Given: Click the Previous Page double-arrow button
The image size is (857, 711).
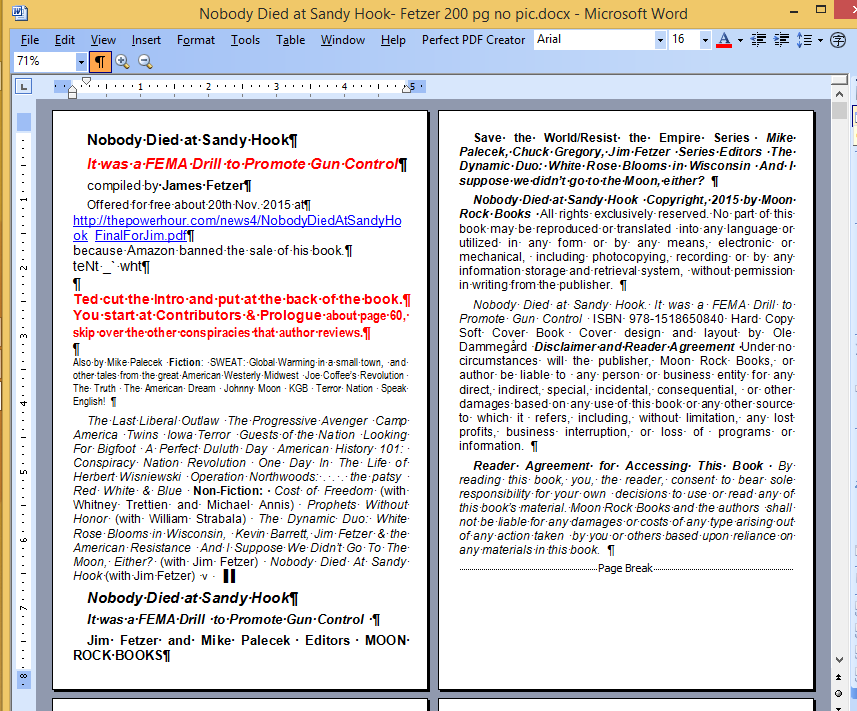Looking at the screenshot, I should [839, 678].
